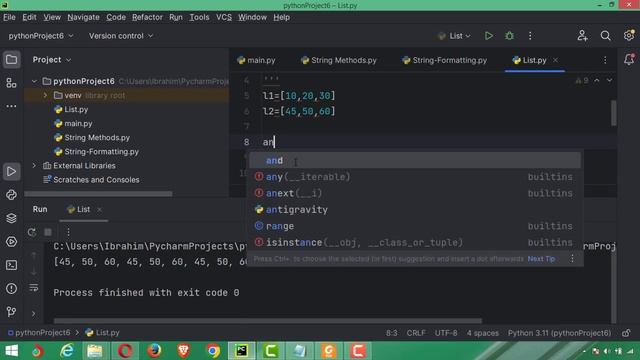Image resolution: width=640 pixels, height=360 pixels.
Task: Open IDE settings gear
Action: 629,36
